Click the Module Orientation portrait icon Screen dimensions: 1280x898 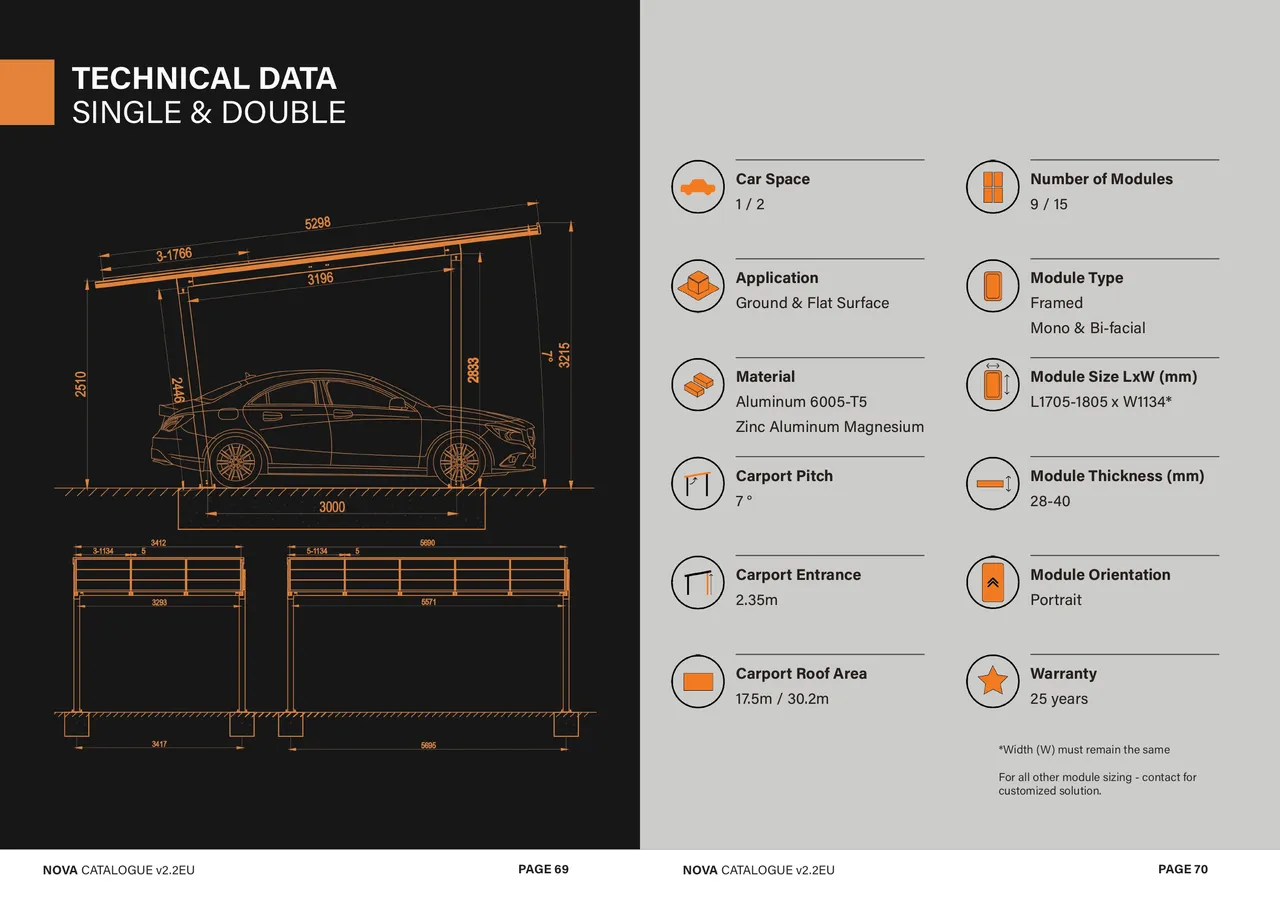992,583
